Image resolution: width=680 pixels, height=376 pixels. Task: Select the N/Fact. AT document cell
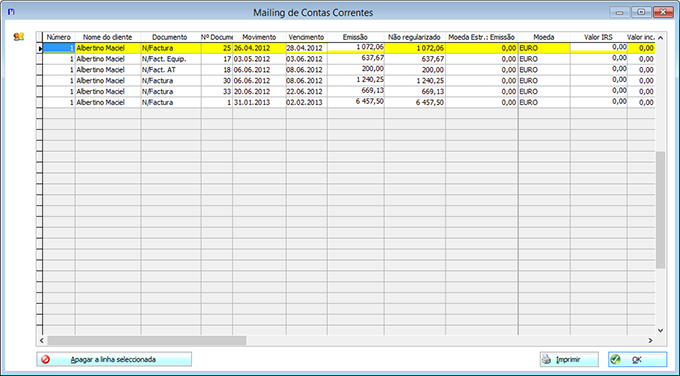[171, 70]
